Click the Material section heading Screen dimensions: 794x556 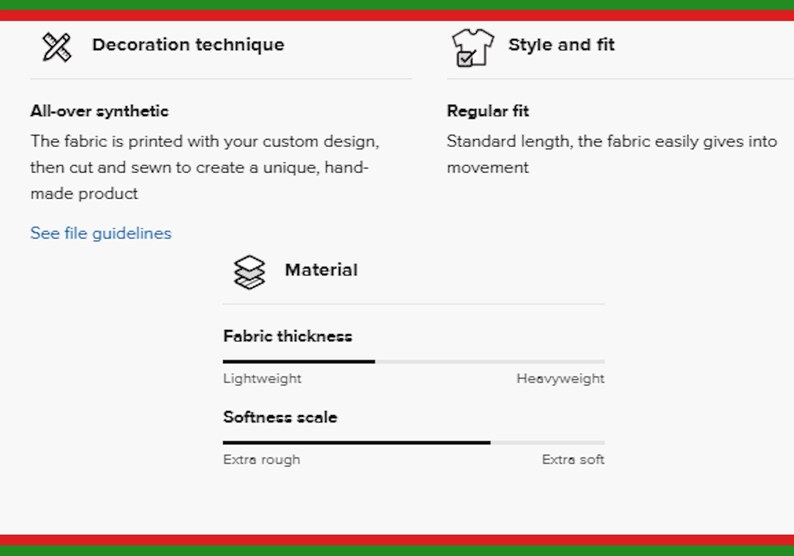(x=321, y=270)
